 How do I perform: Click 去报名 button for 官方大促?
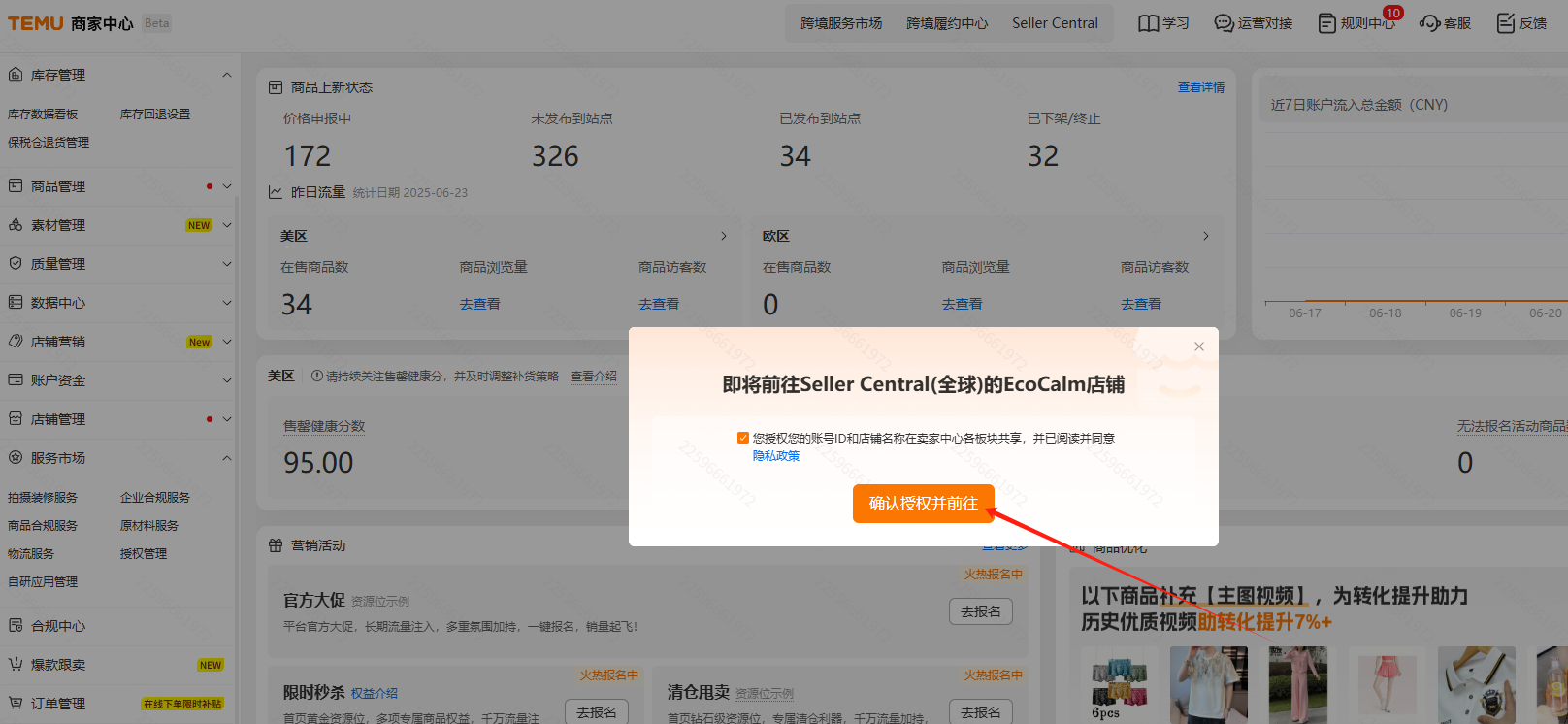click(981, 611)
